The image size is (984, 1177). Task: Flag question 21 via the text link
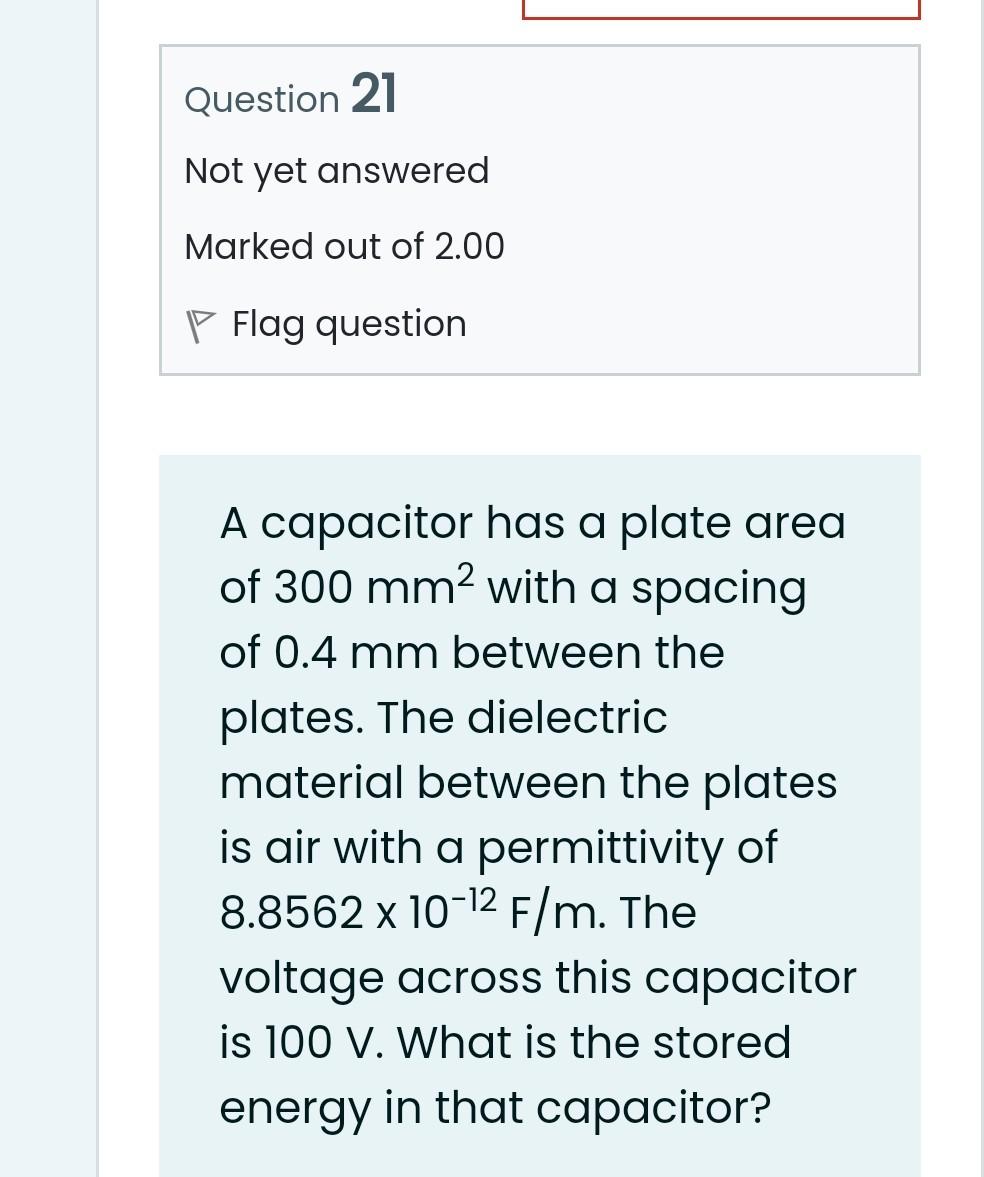[349, 324]
